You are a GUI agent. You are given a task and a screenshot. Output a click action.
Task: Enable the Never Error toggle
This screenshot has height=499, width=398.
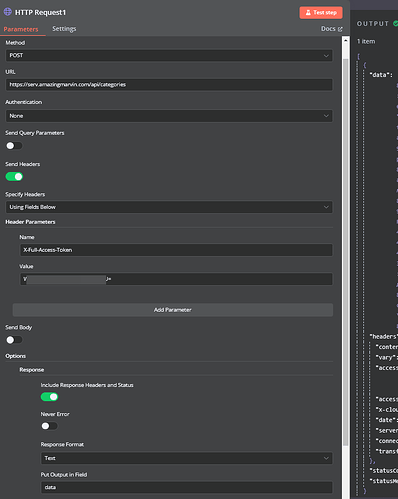point(49,426)
